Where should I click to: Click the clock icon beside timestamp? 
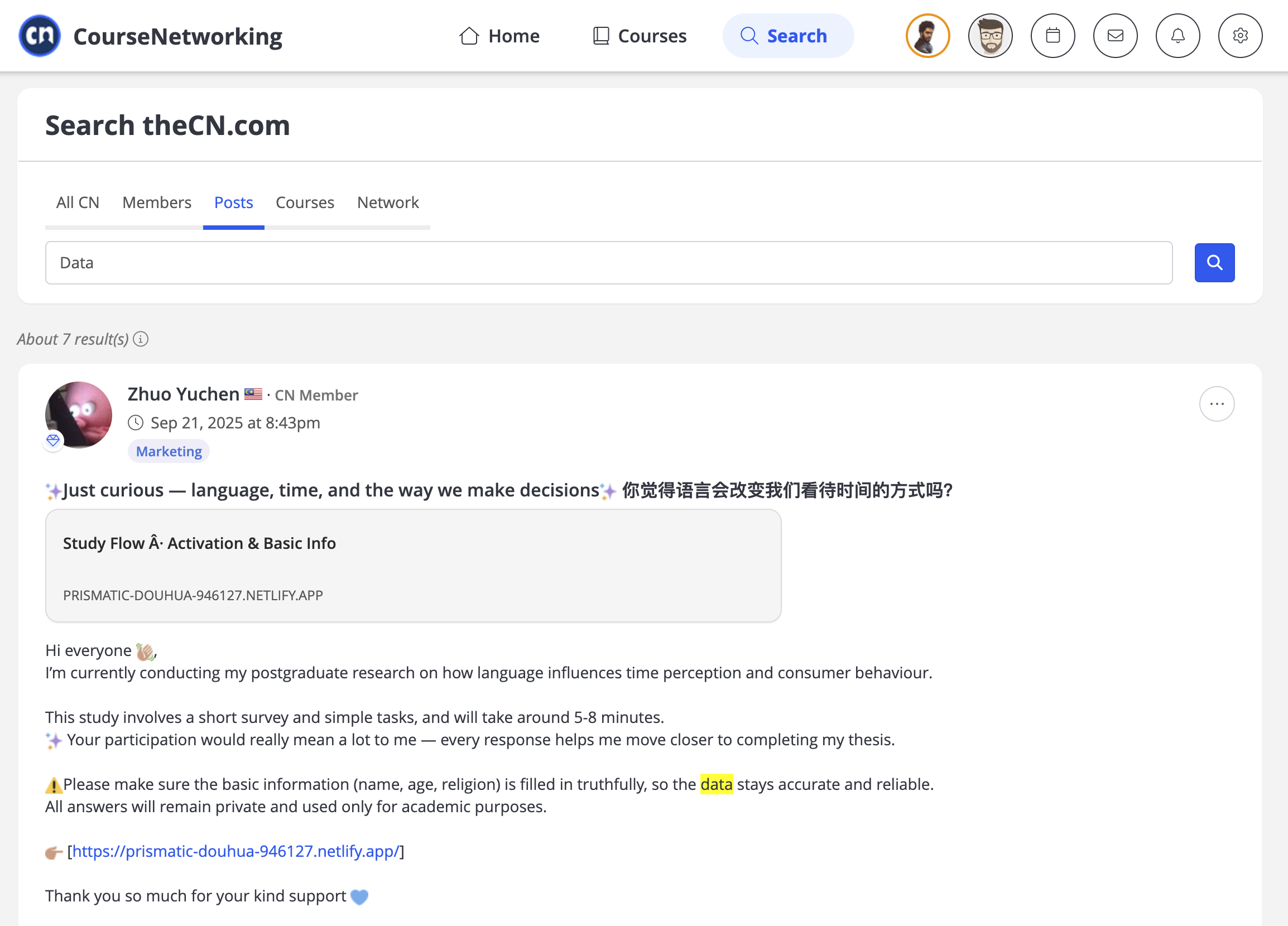coord(136,423)
